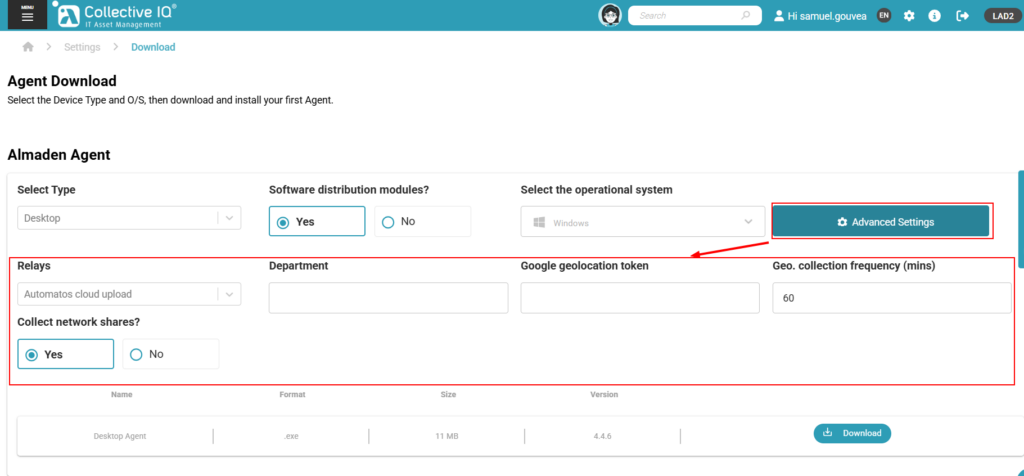Click the Google geolocation token field
1024x476 pixels.
640,298
